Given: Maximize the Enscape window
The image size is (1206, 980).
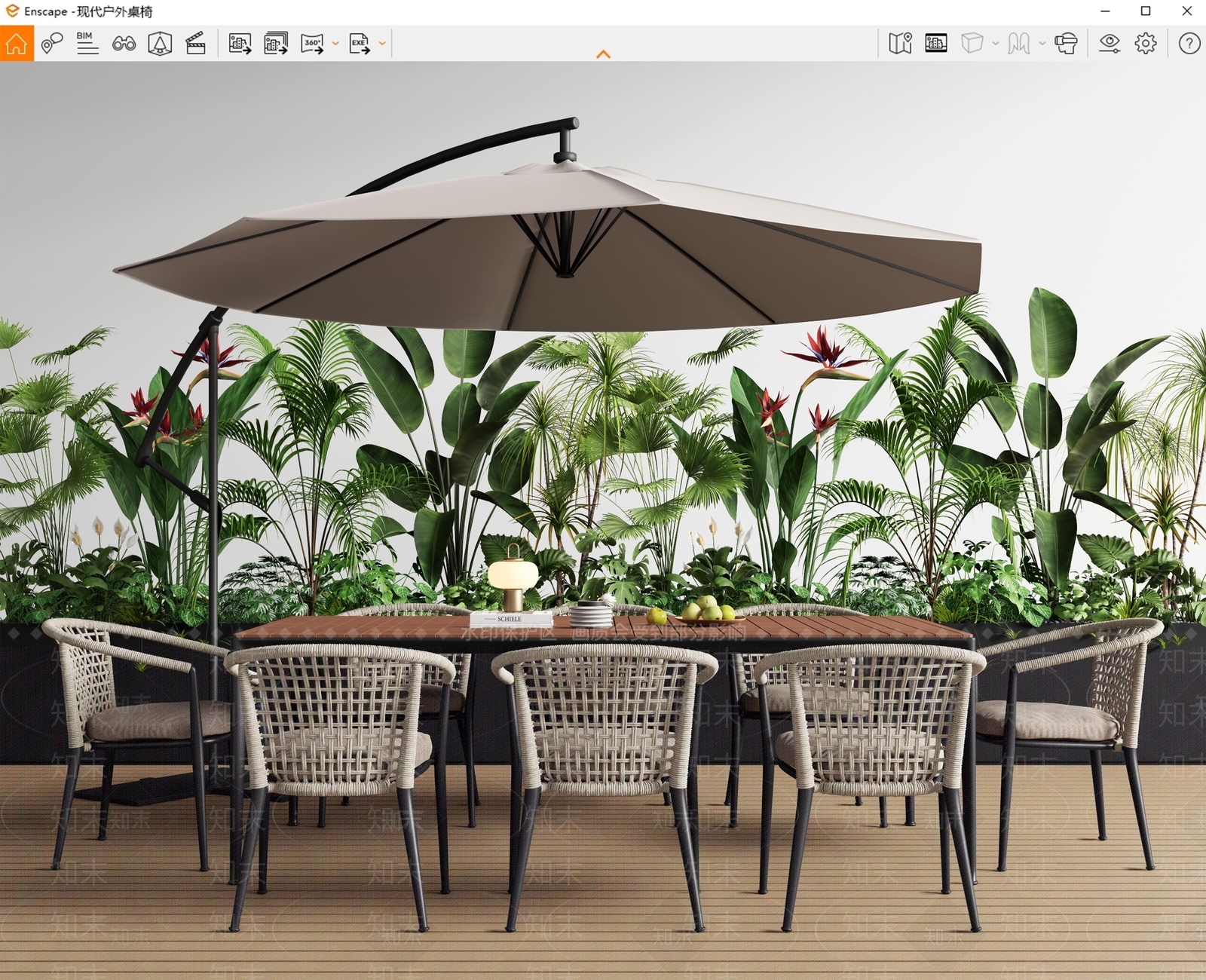Looking at the screenshot, I should (x=1146, y=11).
